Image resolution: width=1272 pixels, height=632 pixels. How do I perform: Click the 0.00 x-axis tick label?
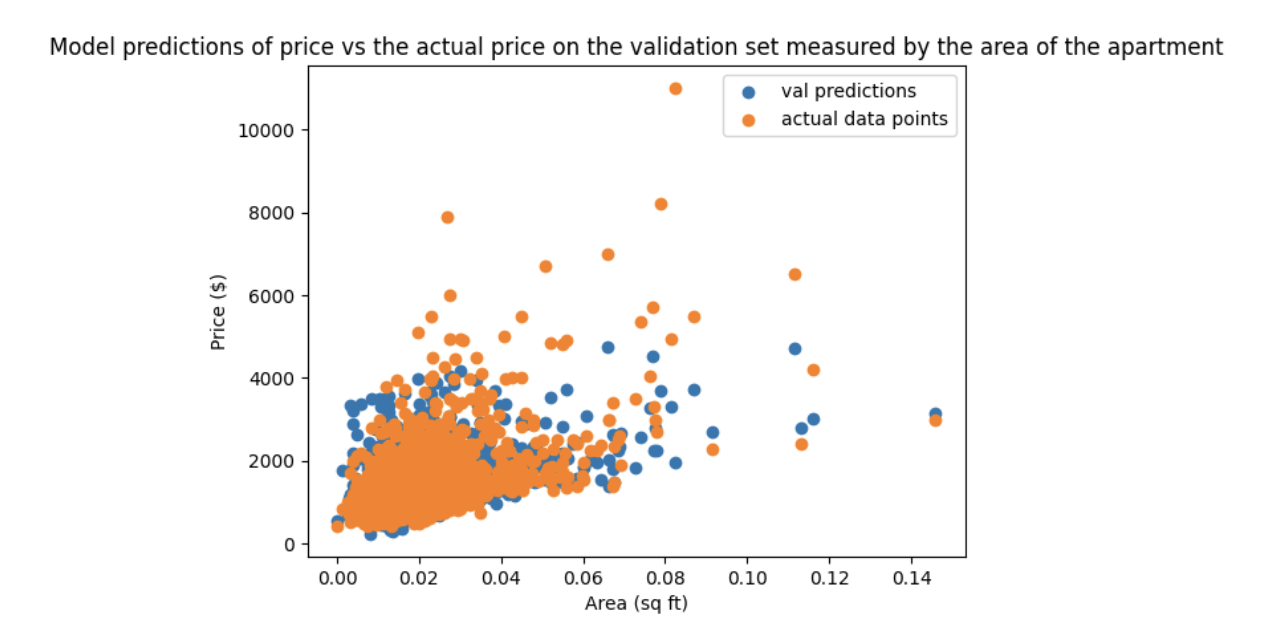click(338, 578)
